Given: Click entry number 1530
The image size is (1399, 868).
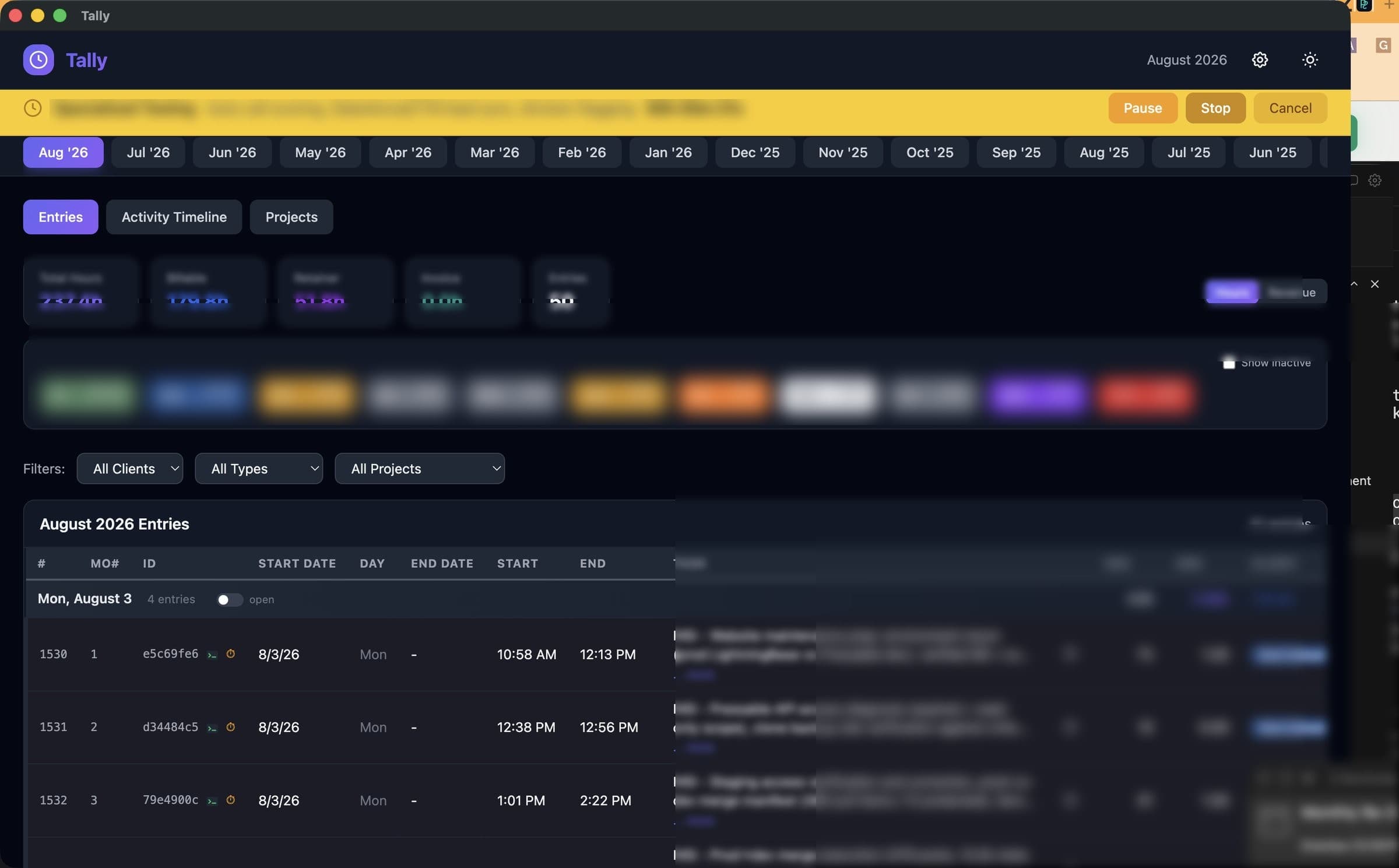Looking at the screenshot, I should point(53,654).
